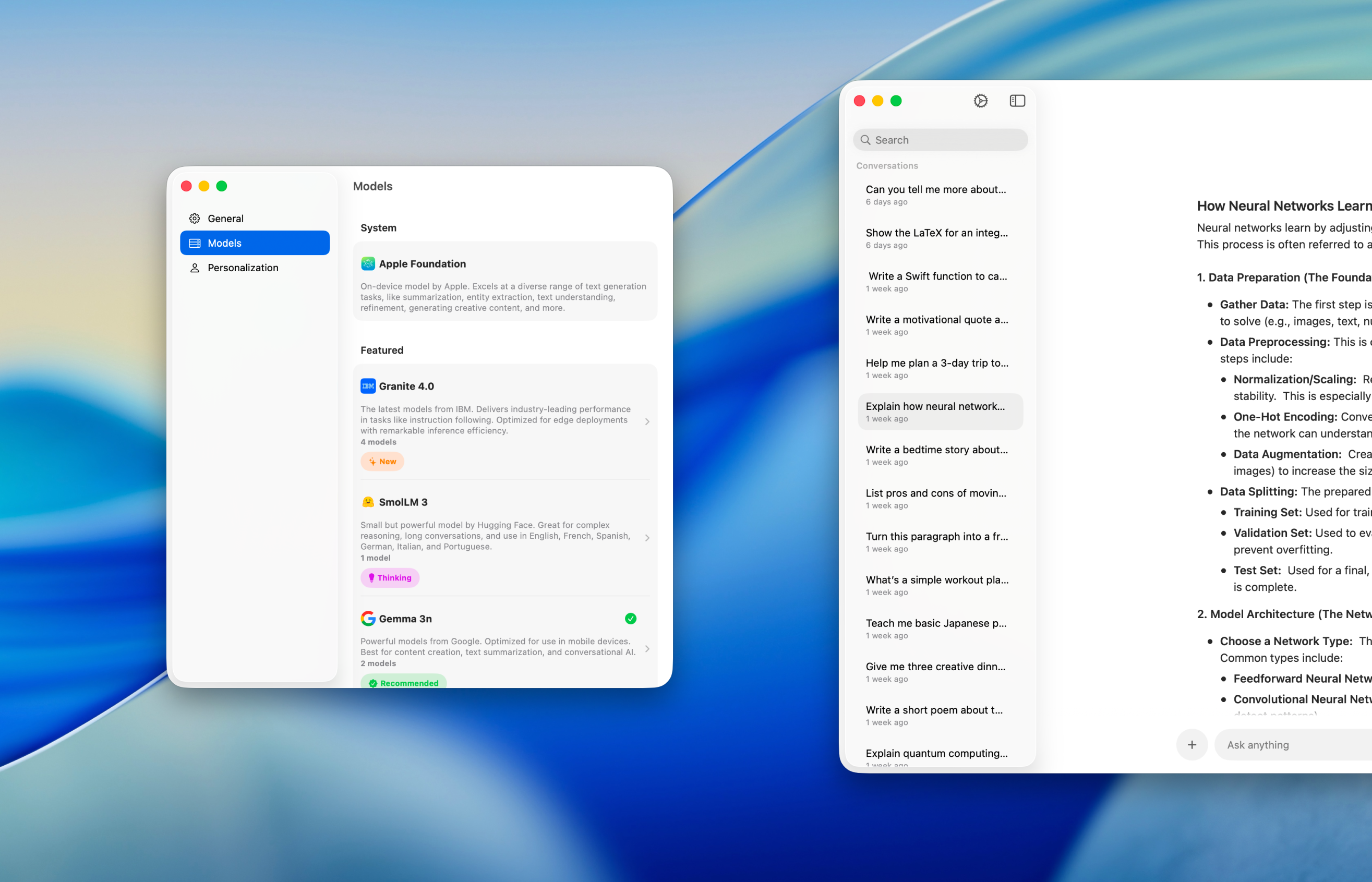
Task: Click the magnifying glass in the search bar
Action: (x=866, y=140)
